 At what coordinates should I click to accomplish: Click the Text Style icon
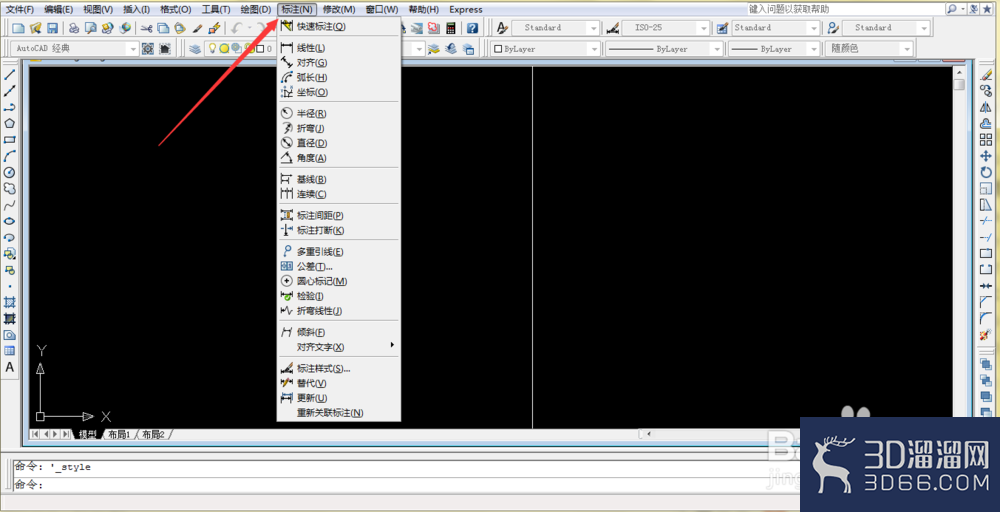[502, 28]
